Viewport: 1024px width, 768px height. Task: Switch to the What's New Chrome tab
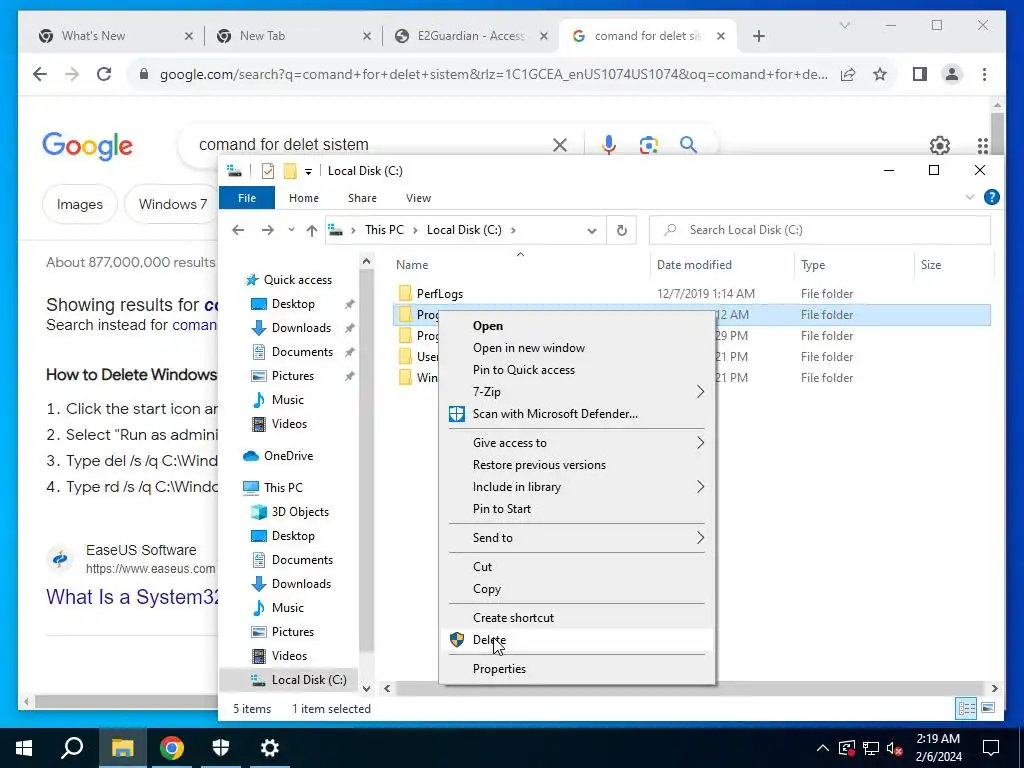point(114,36)
